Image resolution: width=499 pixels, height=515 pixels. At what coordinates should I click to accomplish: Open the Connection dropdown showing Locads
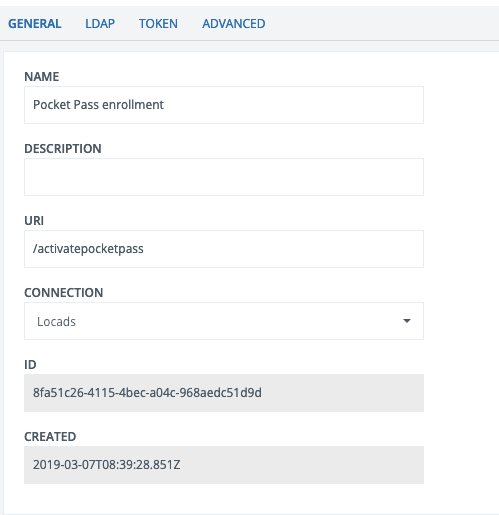pos(224,321)
